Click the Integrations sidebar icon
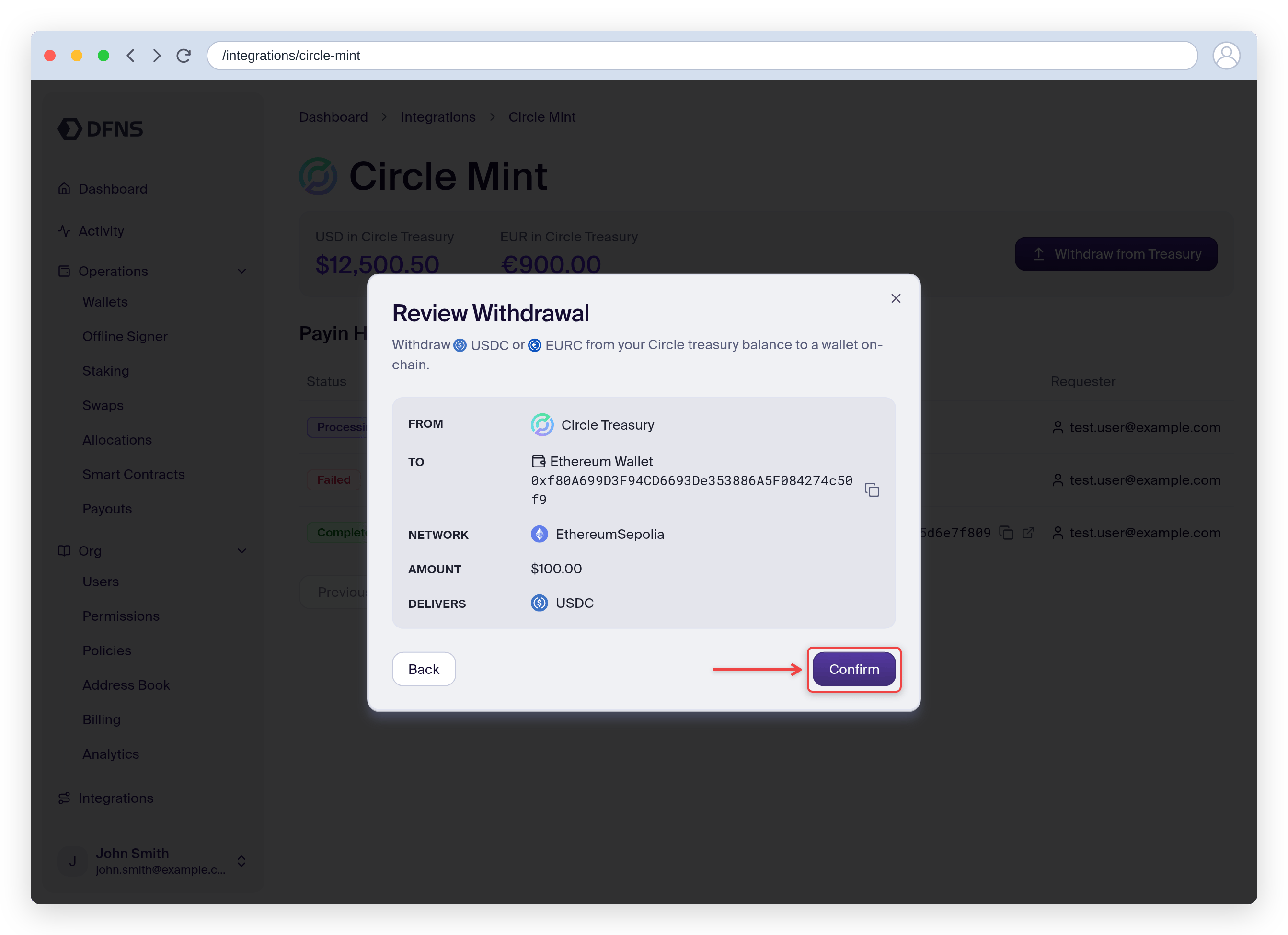 click(x=64, y=798)
